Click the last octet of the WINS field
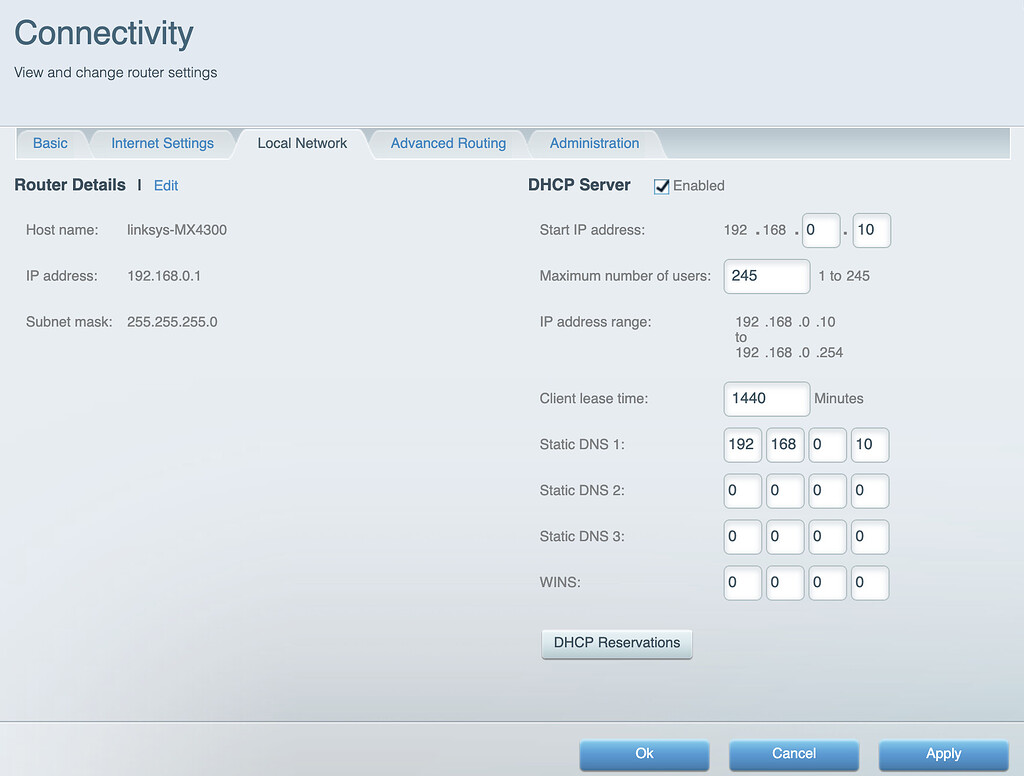 (869, 583)
